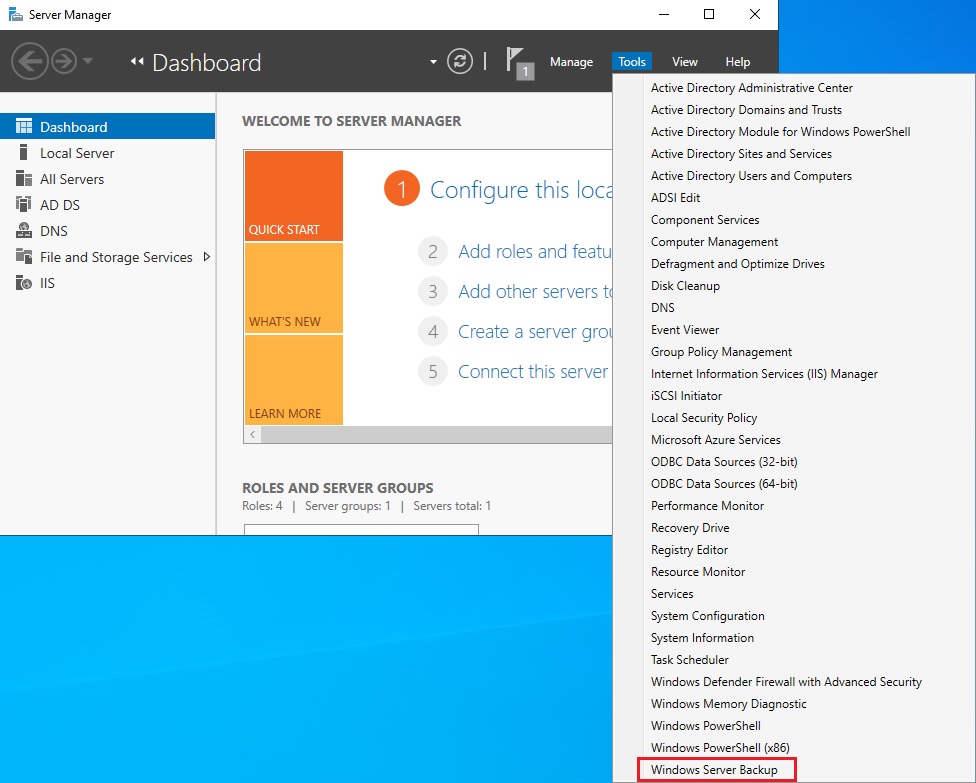The width and height of the screenshot is (976, 783).
Task: Select All Servers in the navigation pane
Action: [72, 179]
